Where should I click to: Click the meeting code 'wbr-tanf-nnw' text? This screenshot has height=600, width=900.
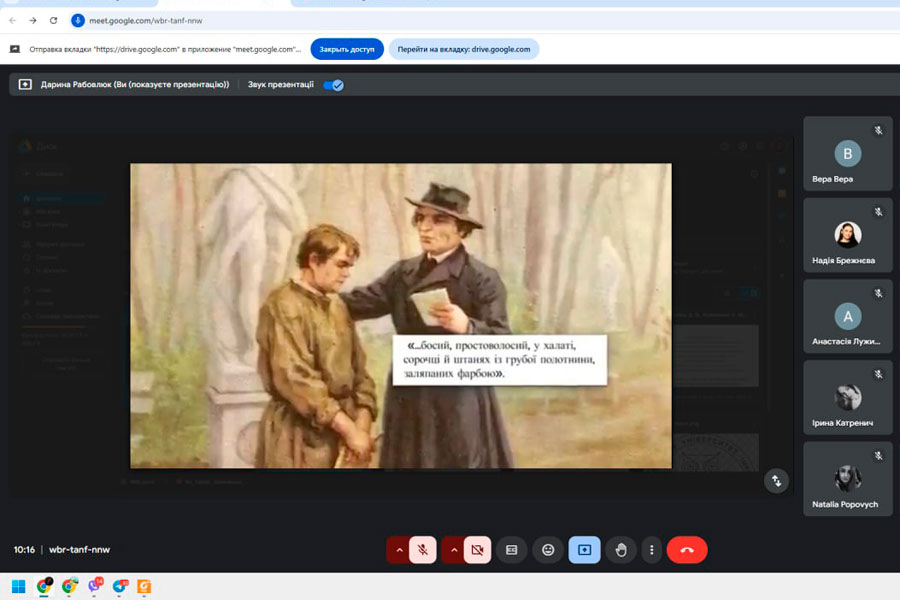click(x=79, y=549)
